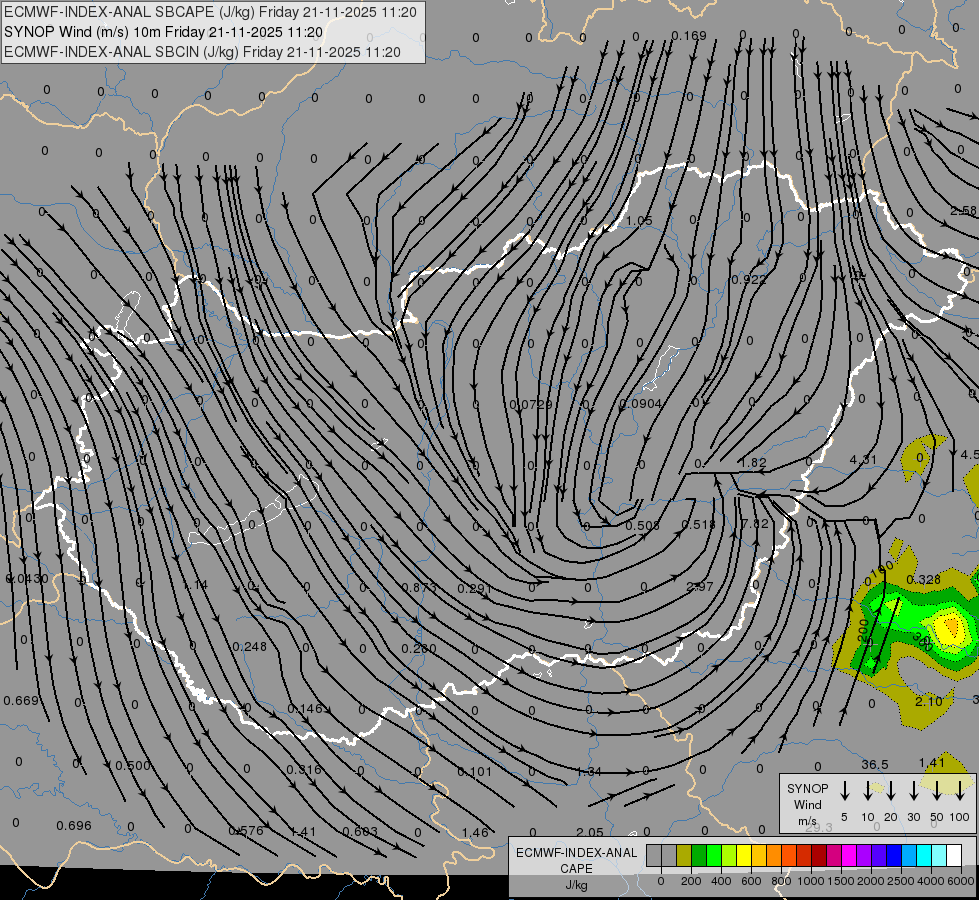
Task: Click the 800 tick label on CAPE scale
Action: coord(781,881)
